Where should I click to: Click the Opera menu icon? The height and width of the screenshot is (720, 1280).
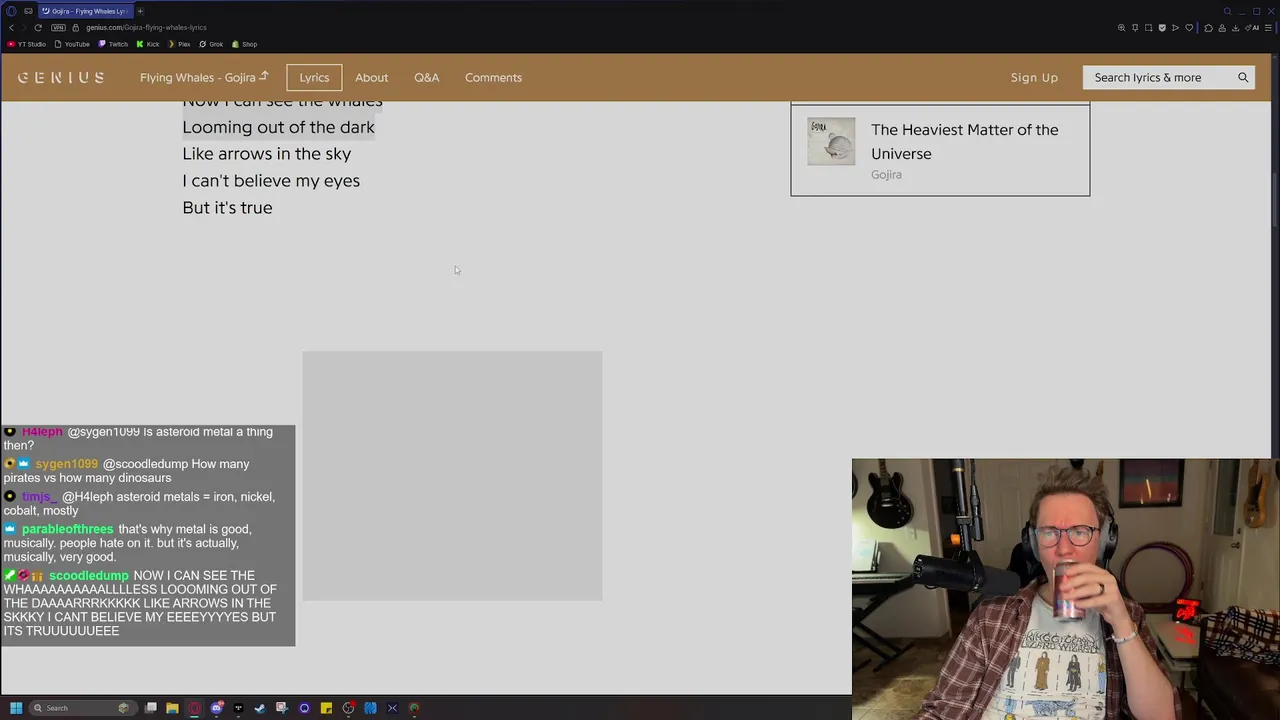tap(11, 11)
